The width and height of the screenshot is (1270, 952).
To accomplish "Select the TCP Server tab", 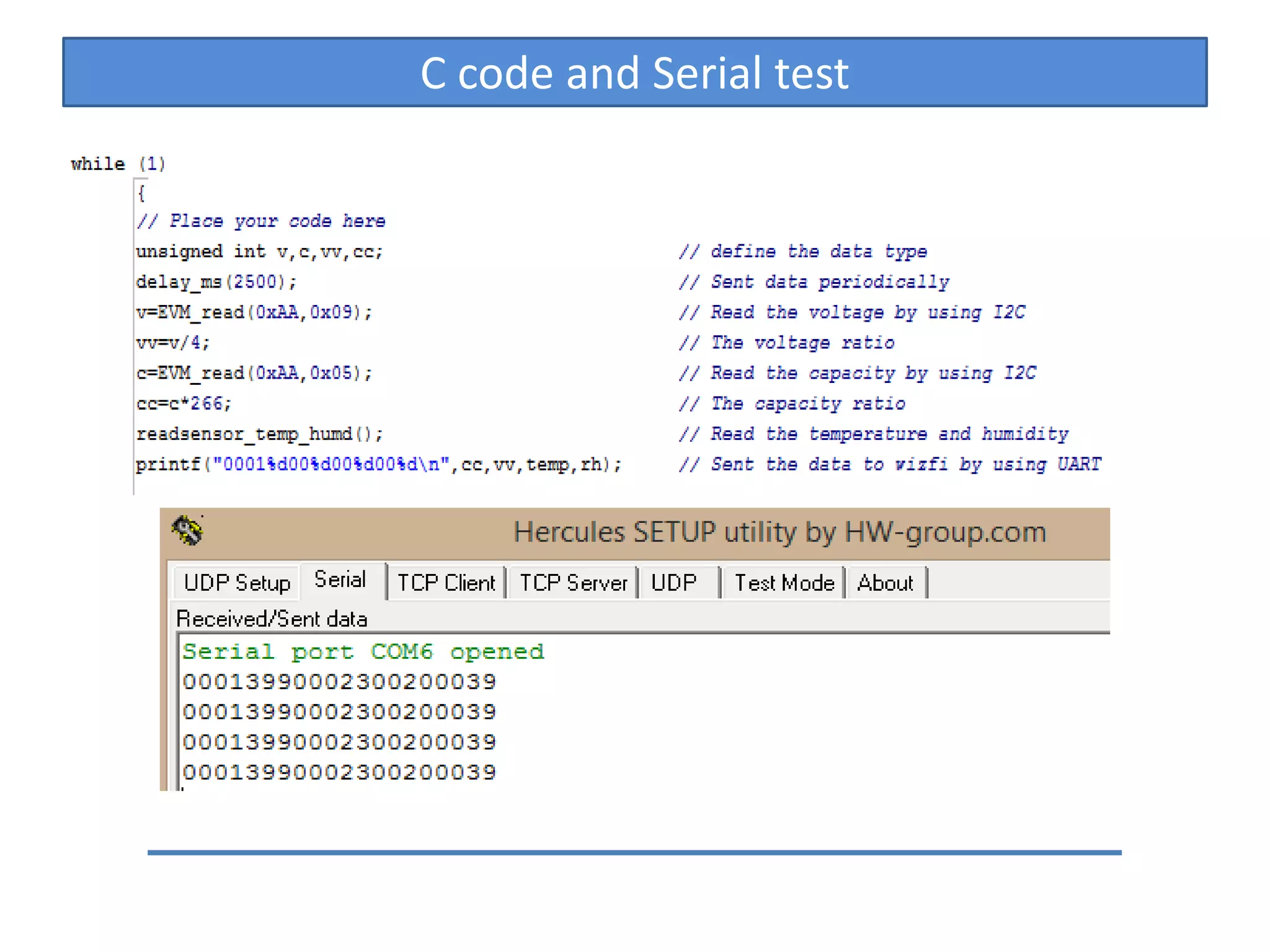I will (574, 583).
